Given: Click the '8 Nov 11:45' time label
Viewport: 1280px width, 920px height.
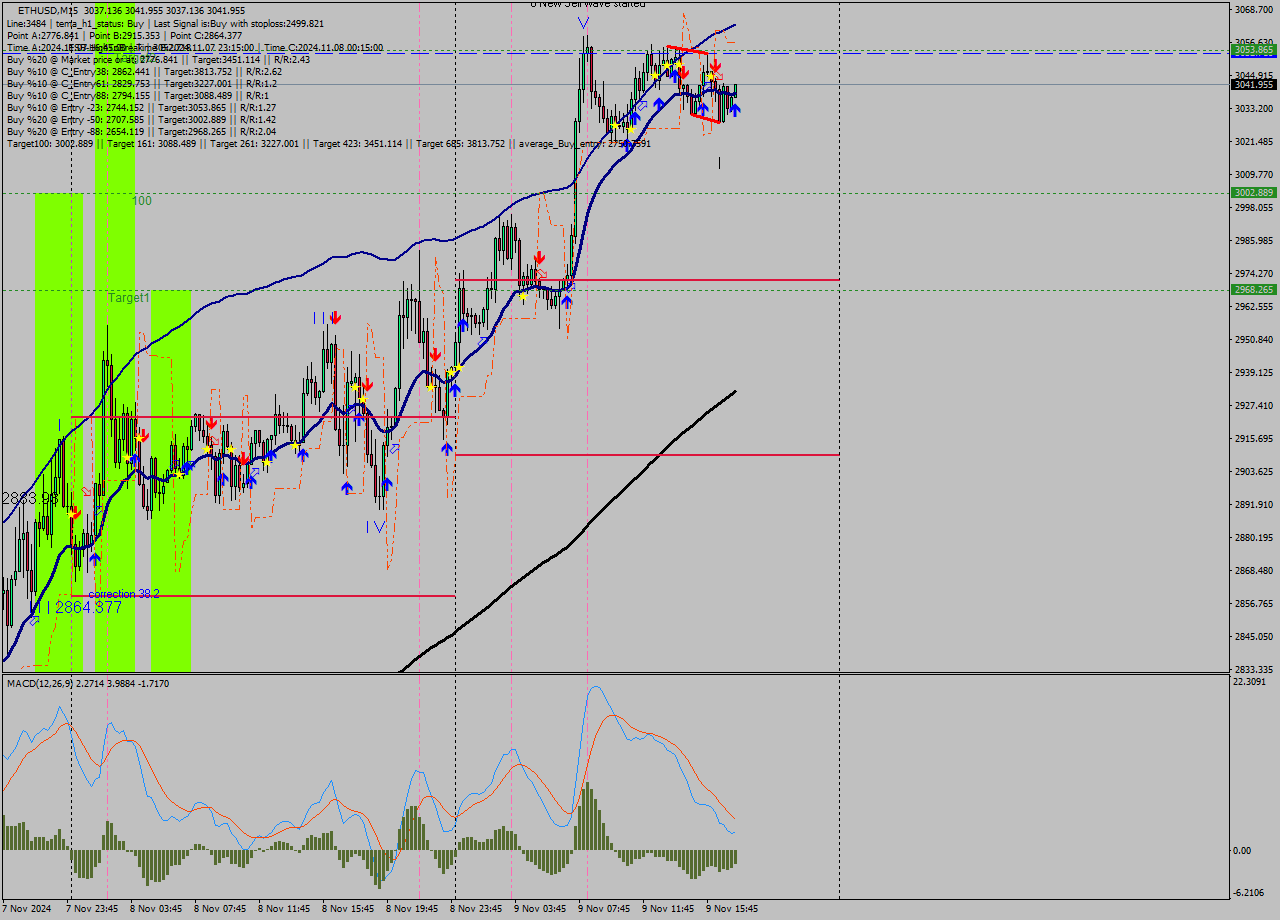Looking at the screenshot, I should point(284,909).
